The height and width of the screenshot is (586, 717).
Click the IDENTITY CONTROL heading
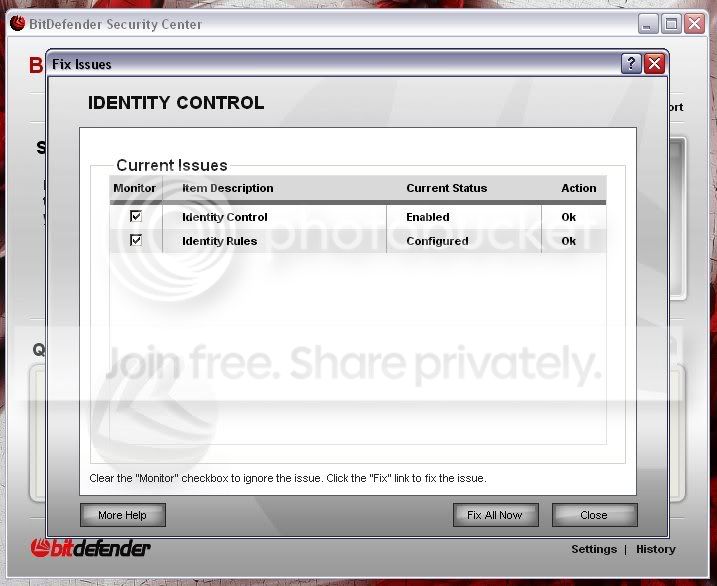click(x=176, y=102)
